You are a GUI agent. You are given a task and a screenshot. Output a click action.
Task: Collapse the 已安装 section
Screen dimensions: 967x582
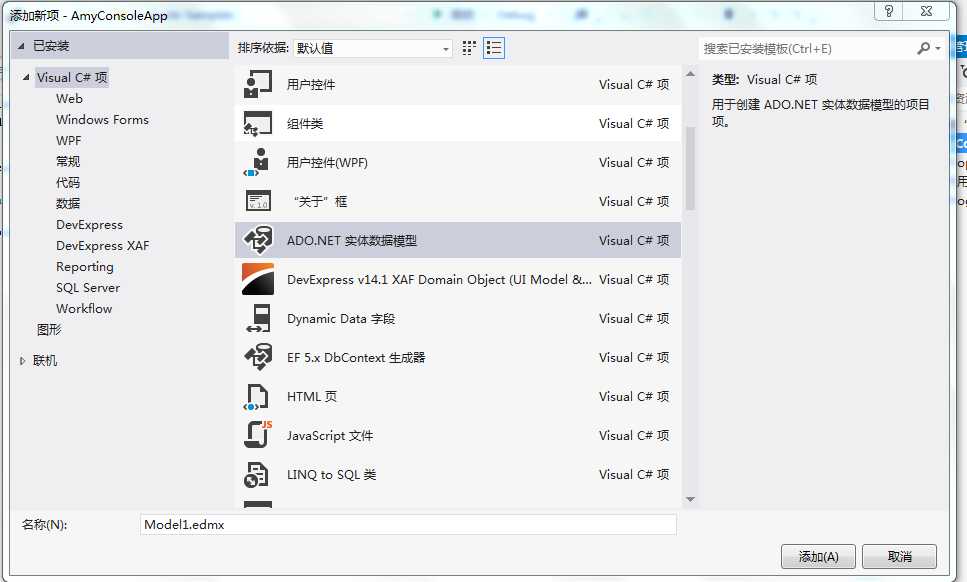click(22, 46)
